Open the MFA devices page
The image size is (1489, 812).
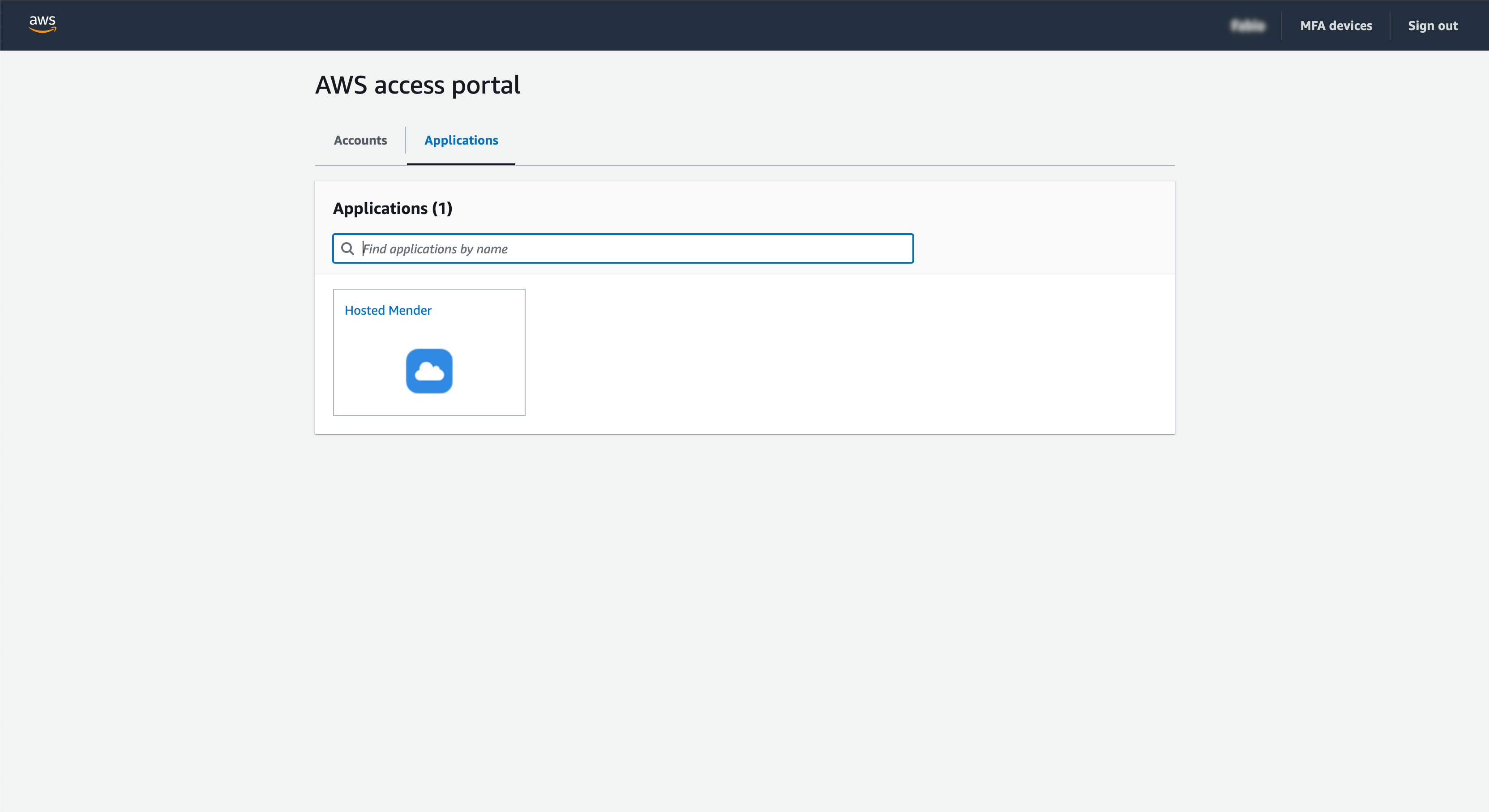click(1336, 26)
